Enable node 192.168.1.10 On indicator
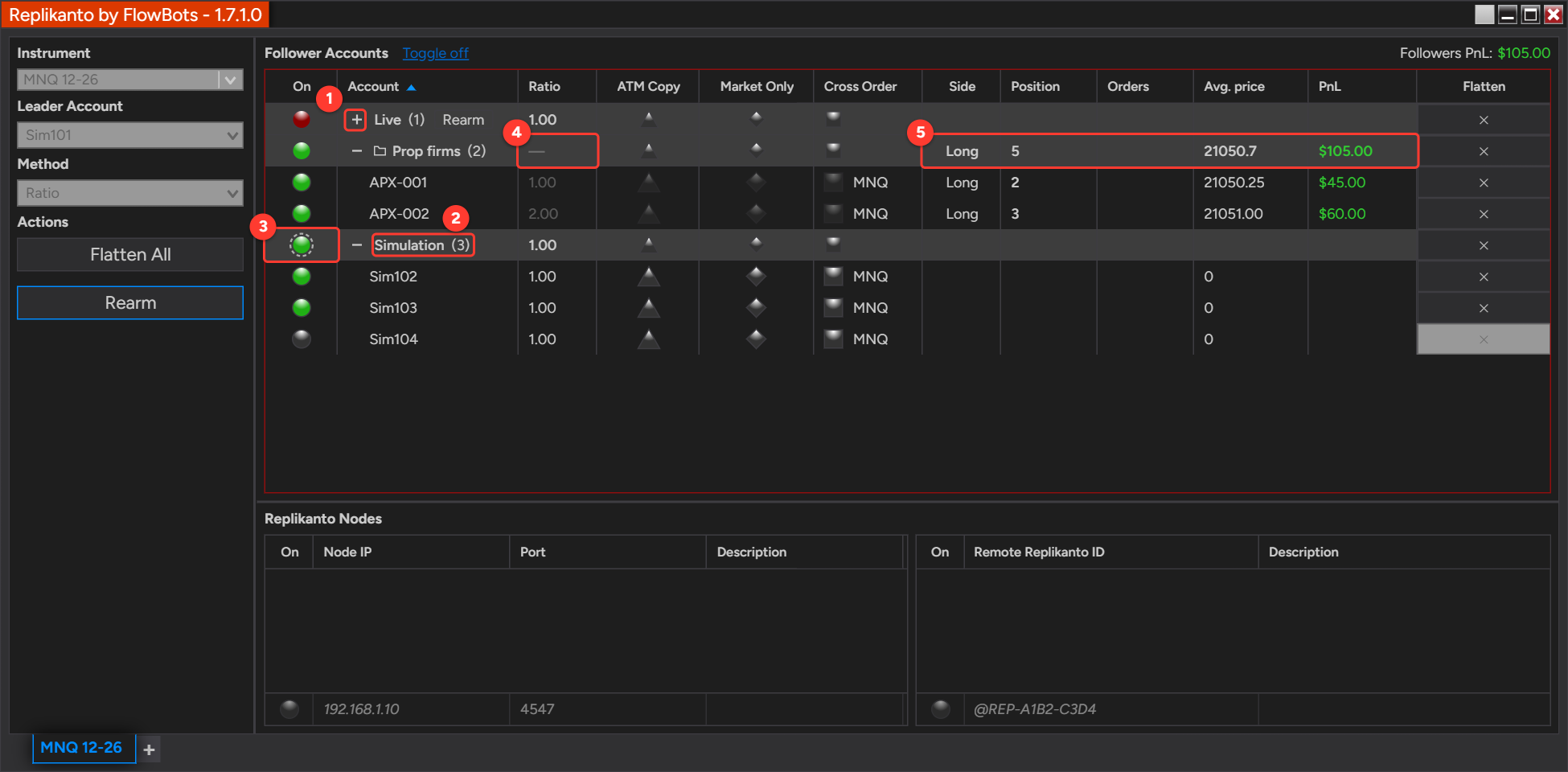1568x772 pixels. click(289, 708)
